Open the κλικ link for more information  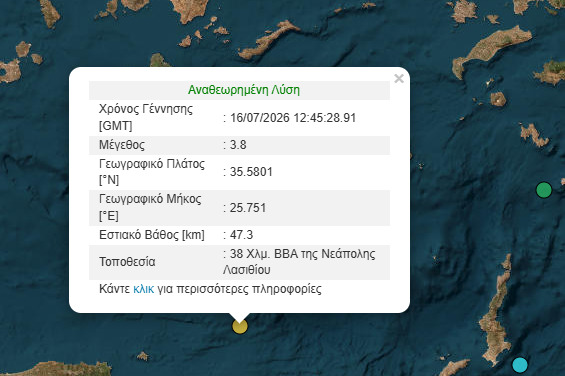click(x=143, y=289)
